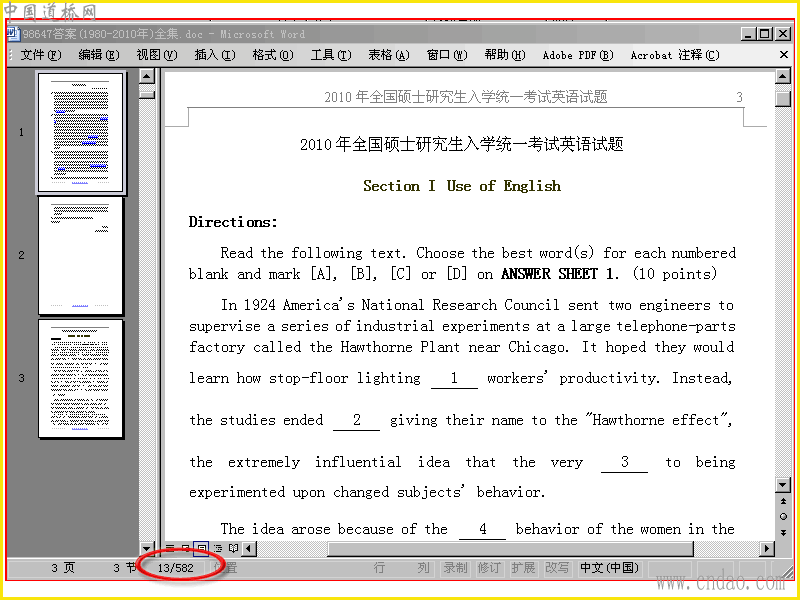Switch to Outline view icon
This screenshot has width=800, height=600.
[x=218, y=548]
